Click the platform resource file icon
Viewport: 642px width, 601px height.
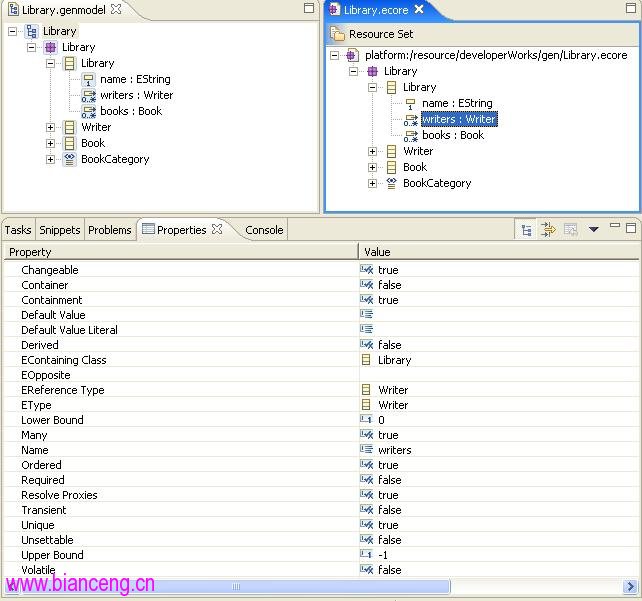tap(353, 55)
